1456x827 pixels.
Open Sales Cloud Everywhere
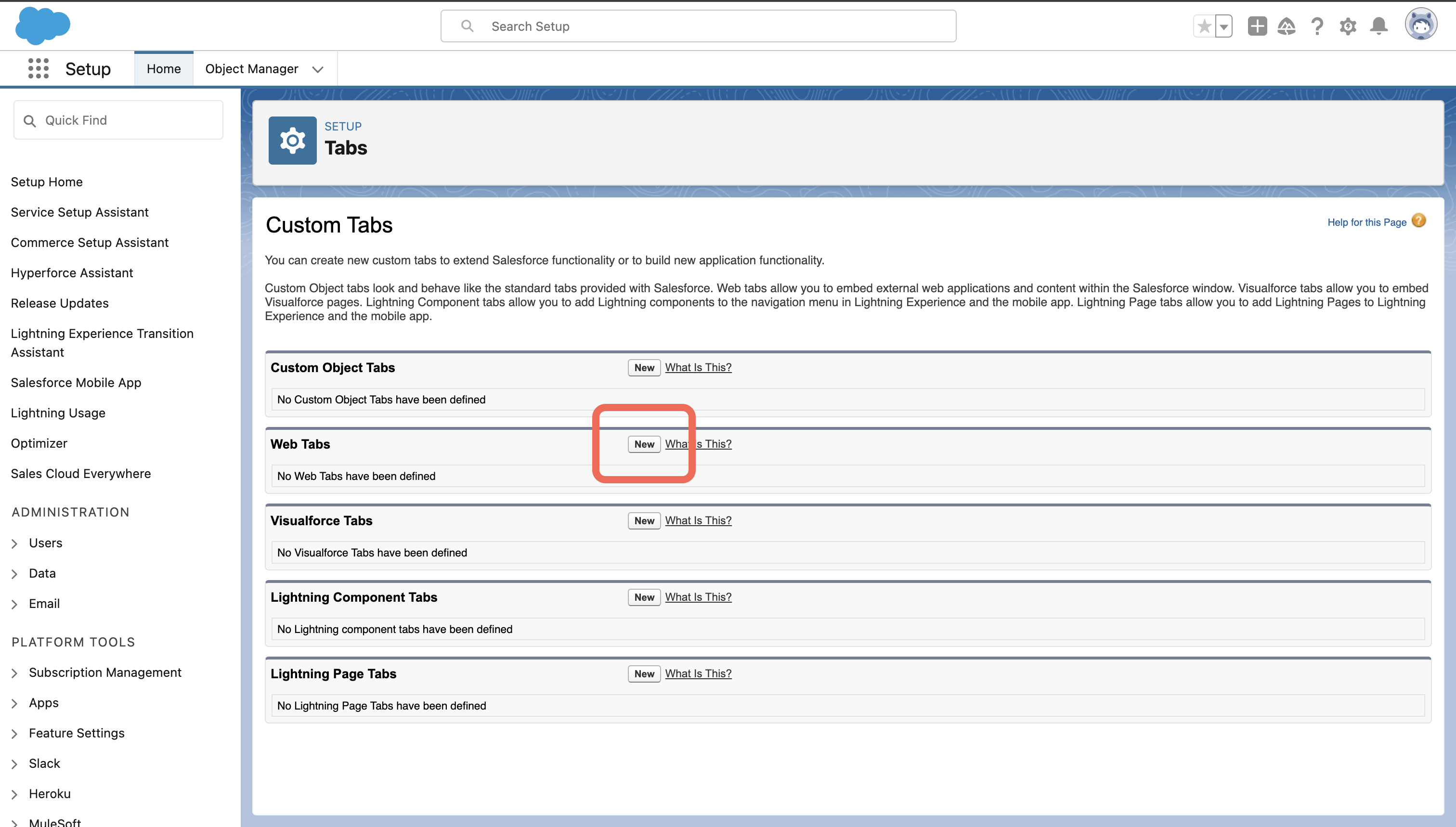(x=81, y=474)
